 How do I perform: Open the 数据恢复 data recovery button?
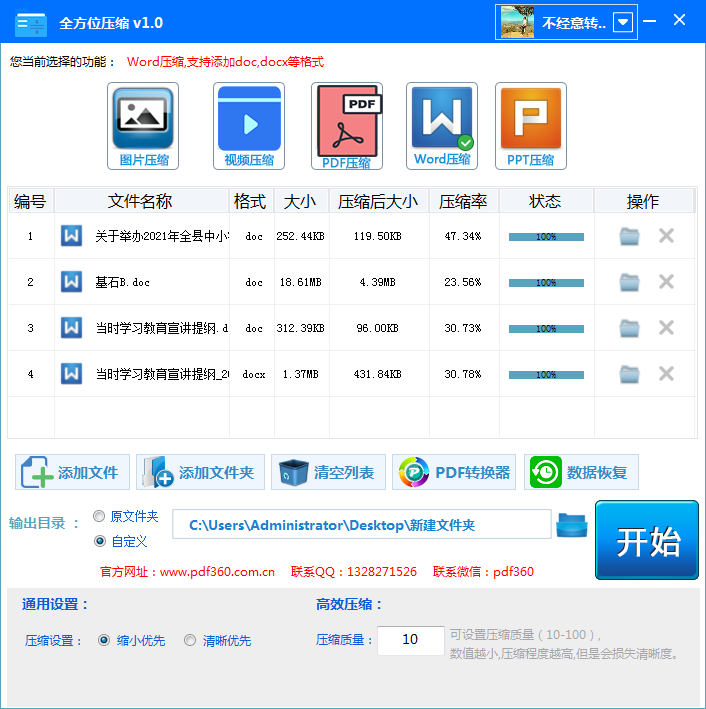[582, 472]
